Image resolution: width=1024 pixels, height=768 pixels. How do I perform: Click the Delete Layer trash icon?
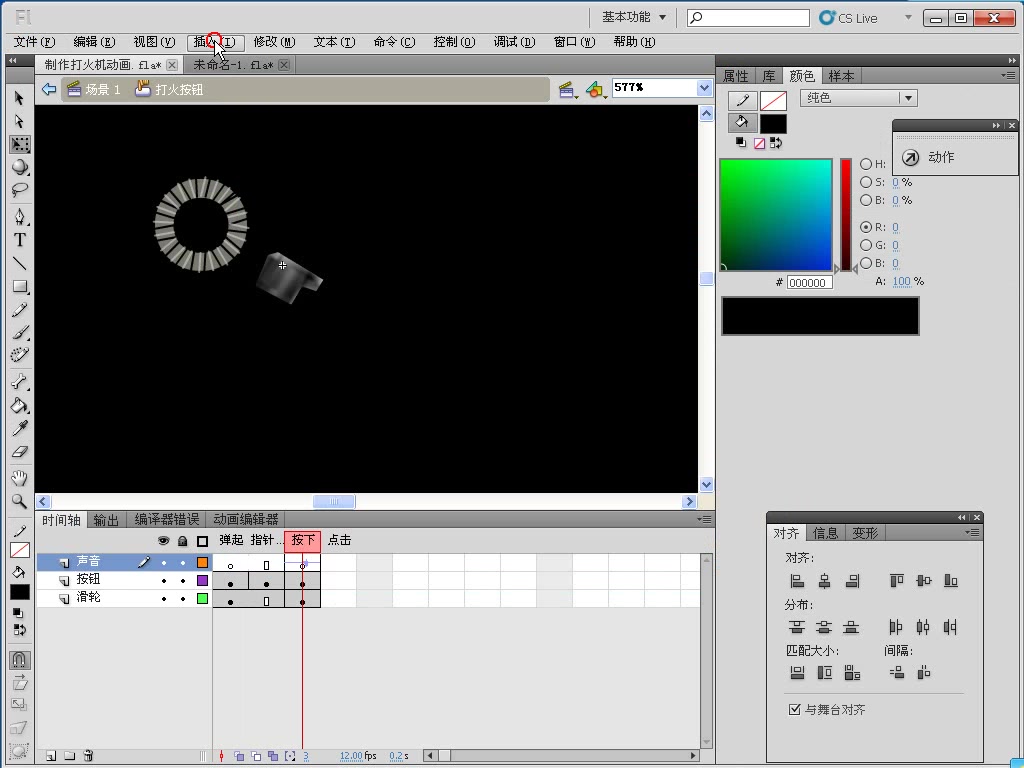coord(88,757)
